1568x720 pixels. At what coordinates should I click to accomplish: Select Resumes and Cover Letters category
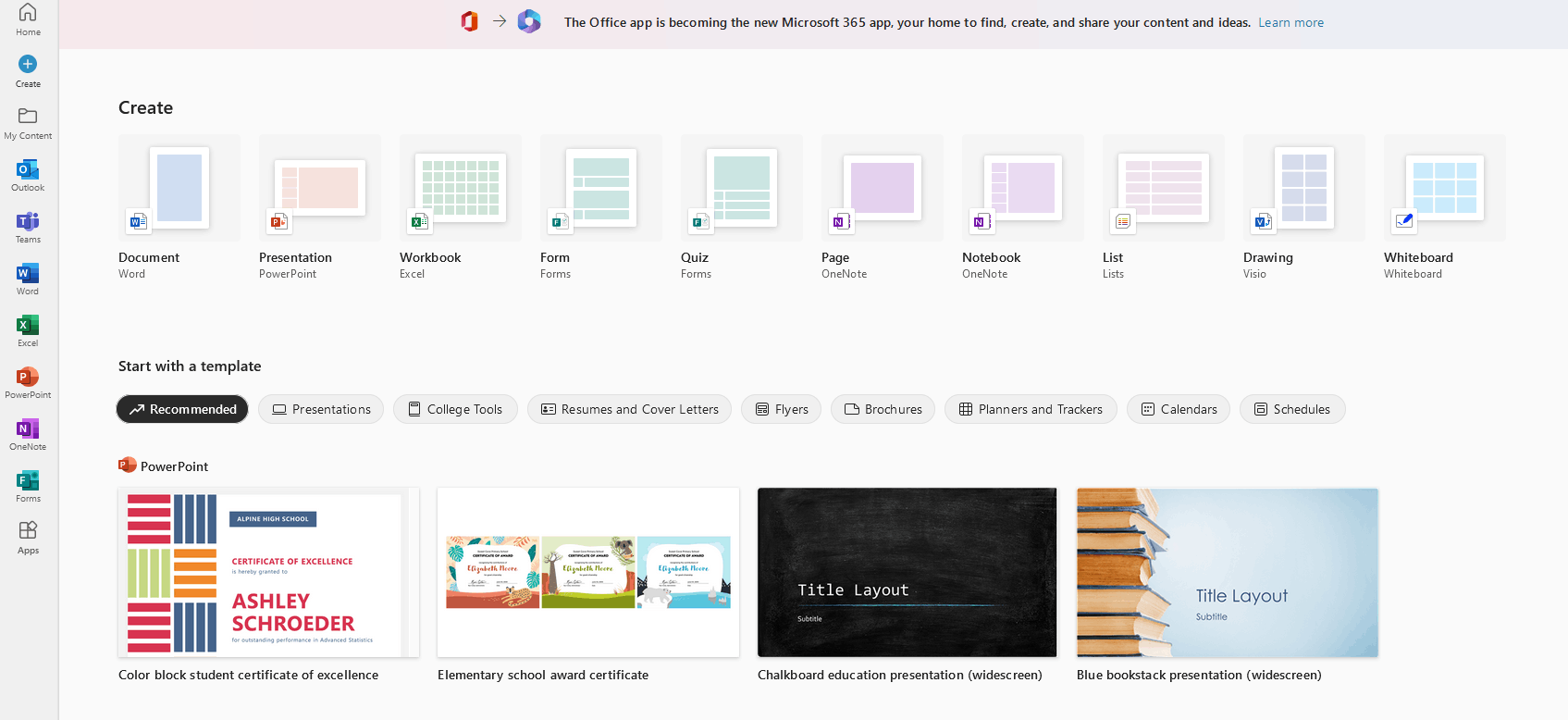pyautogui.click(x=629, y=409)
